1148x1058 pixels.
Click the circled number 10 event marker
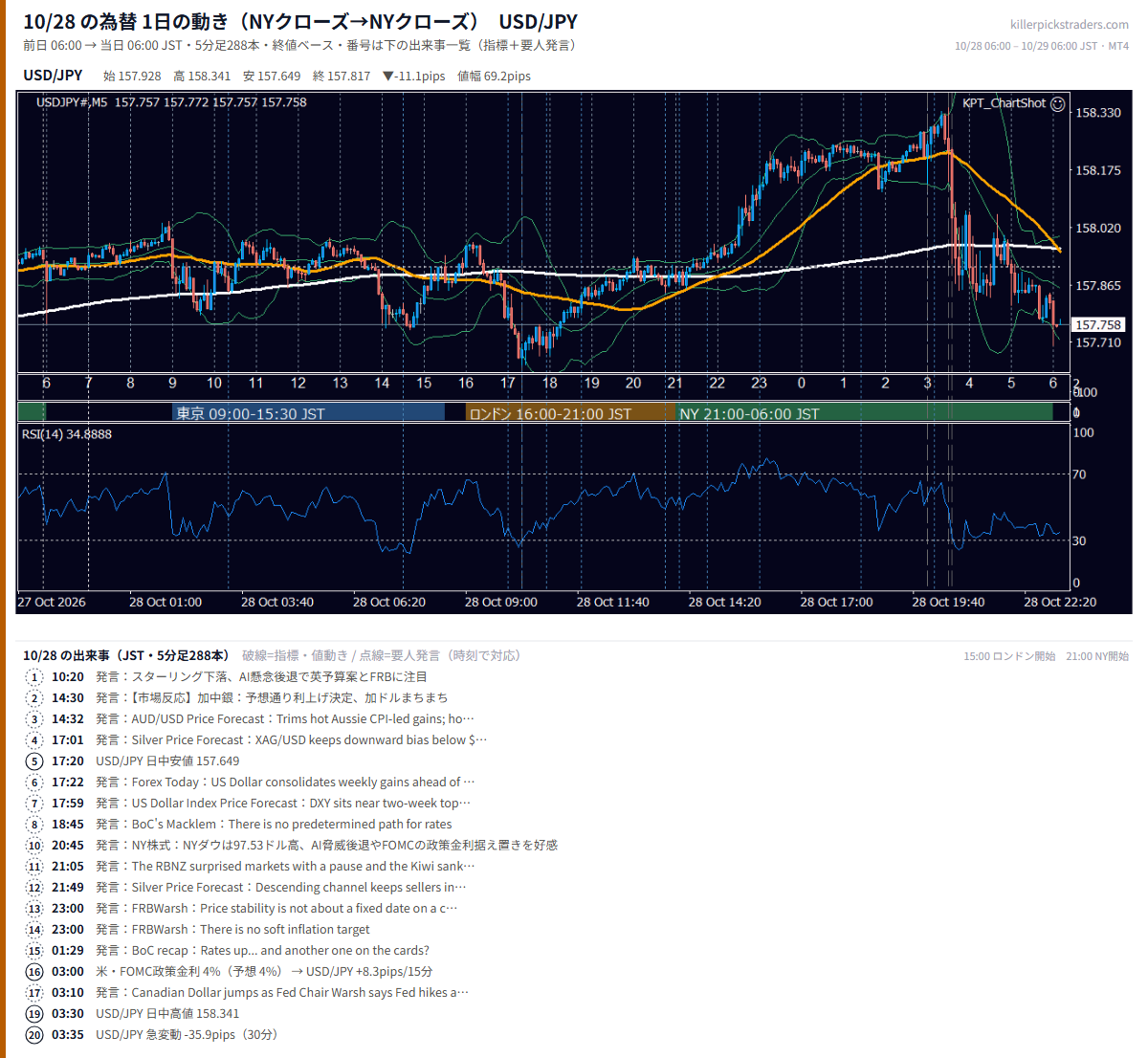(34, 846)
